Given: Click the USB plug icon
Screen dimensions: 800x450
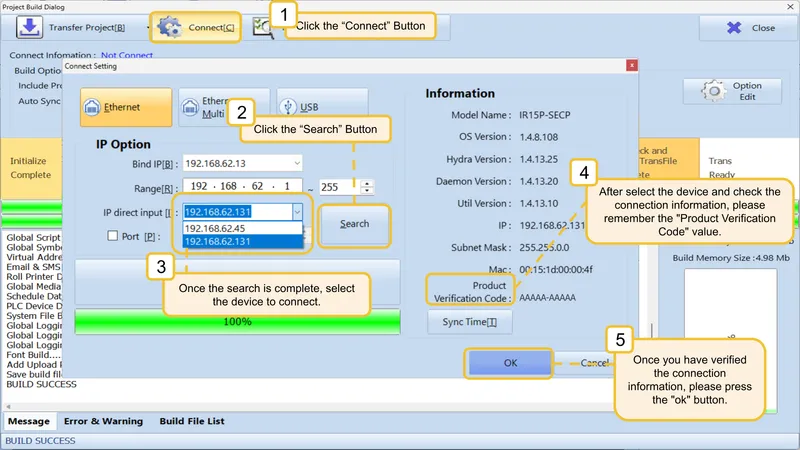Looking at the screenshot, I should [x=288, y=107].
